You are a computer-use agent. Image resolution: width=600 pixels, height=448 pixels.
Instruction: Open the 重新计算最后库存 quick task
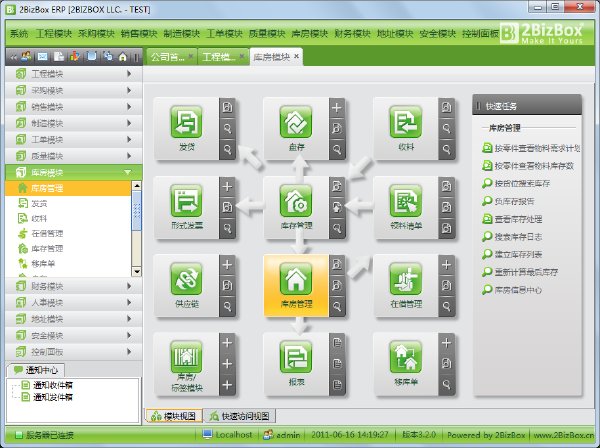[x=520, y=272]
